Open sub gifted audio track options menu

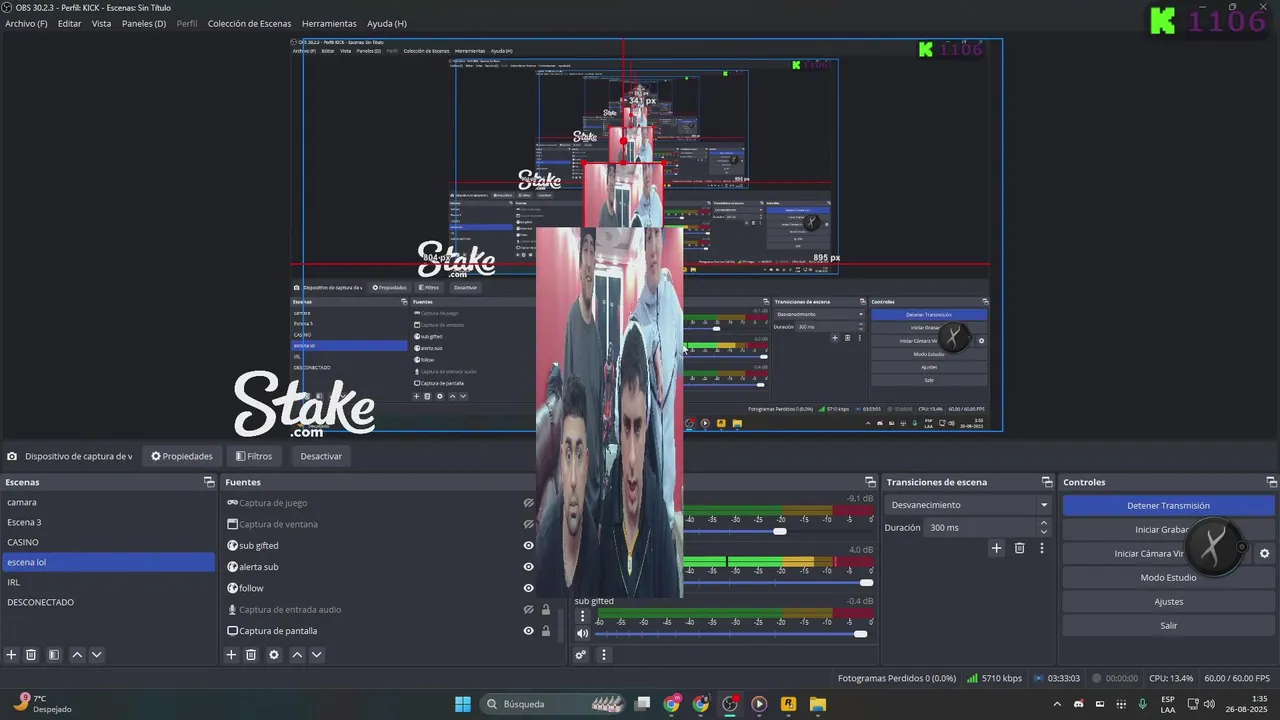[x=583, y=616]
